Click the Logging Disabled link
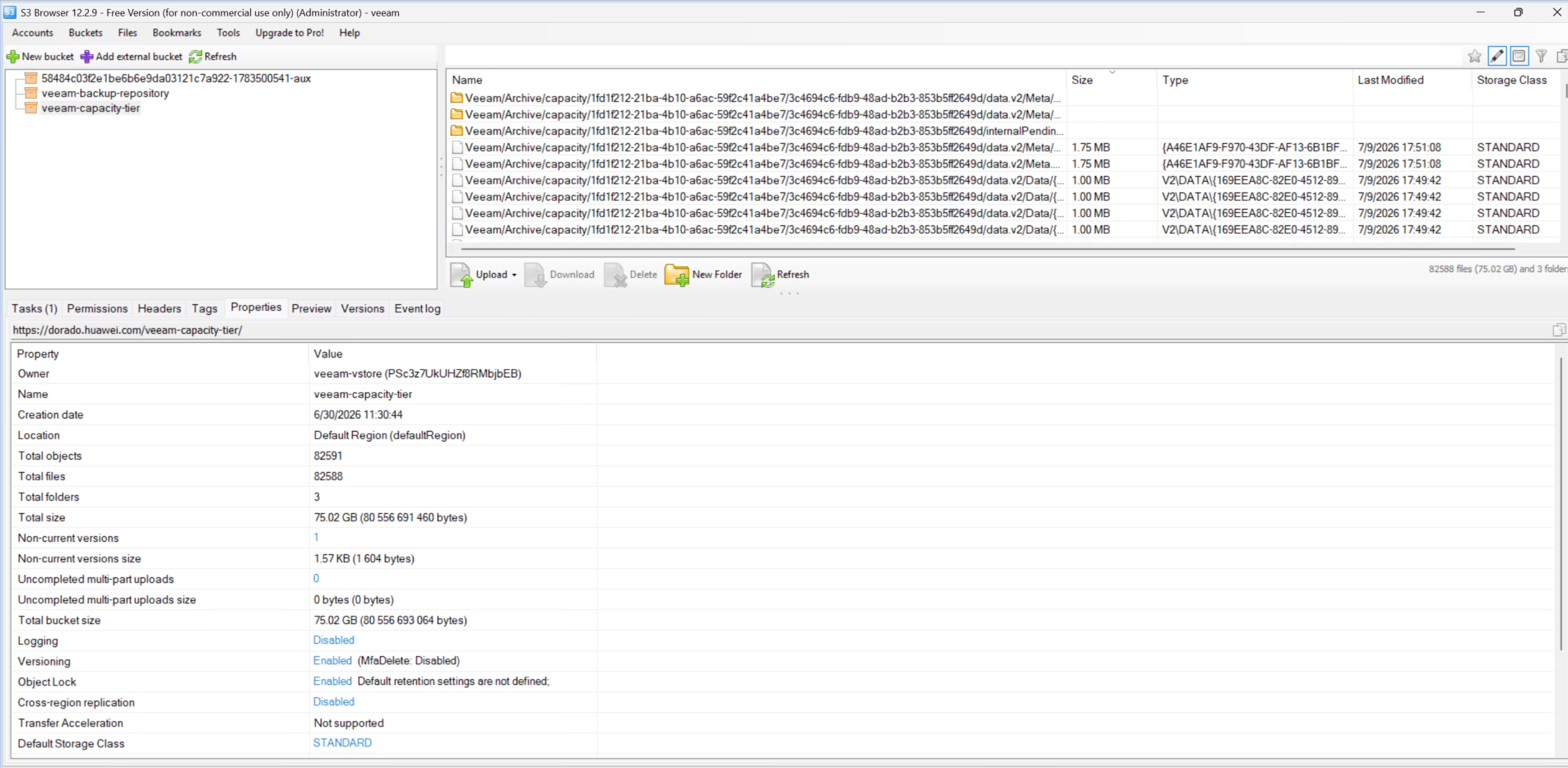Screen dimensions: 1568x768 (x=334, y=641)
